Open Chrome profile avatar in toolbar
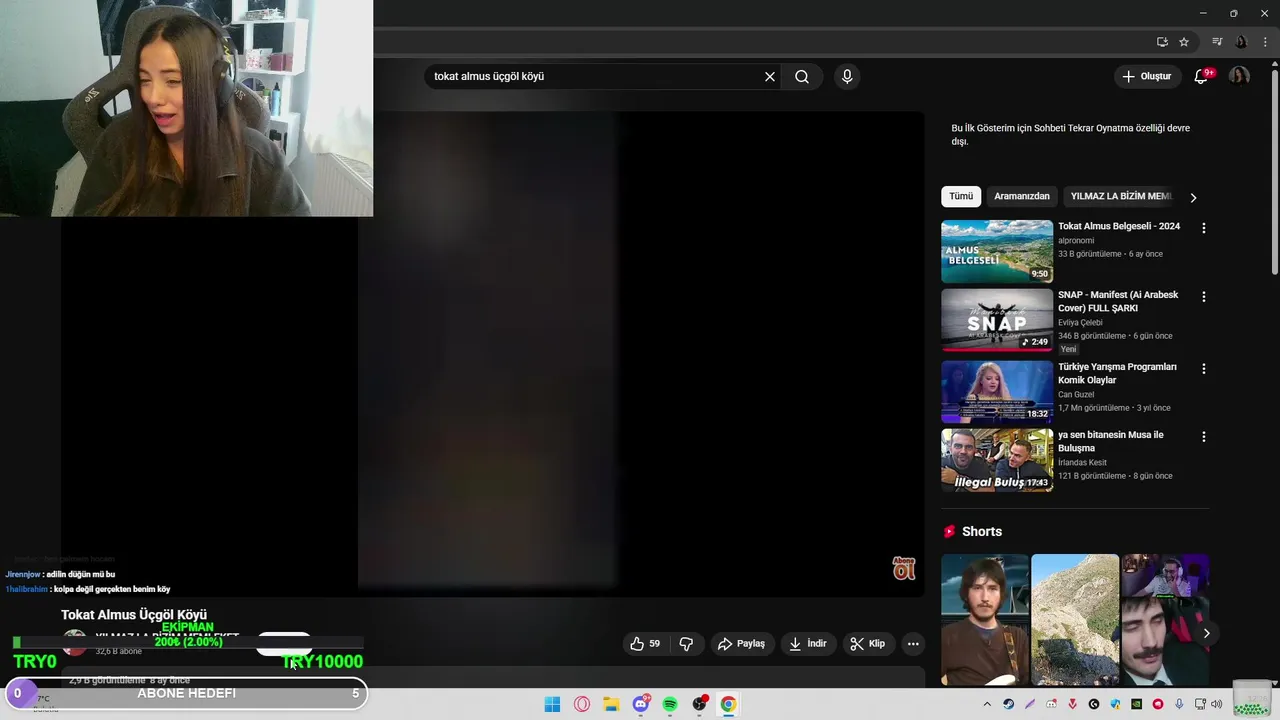Viewport: 1280px width, 720px height. click(x=1241, y=42)
